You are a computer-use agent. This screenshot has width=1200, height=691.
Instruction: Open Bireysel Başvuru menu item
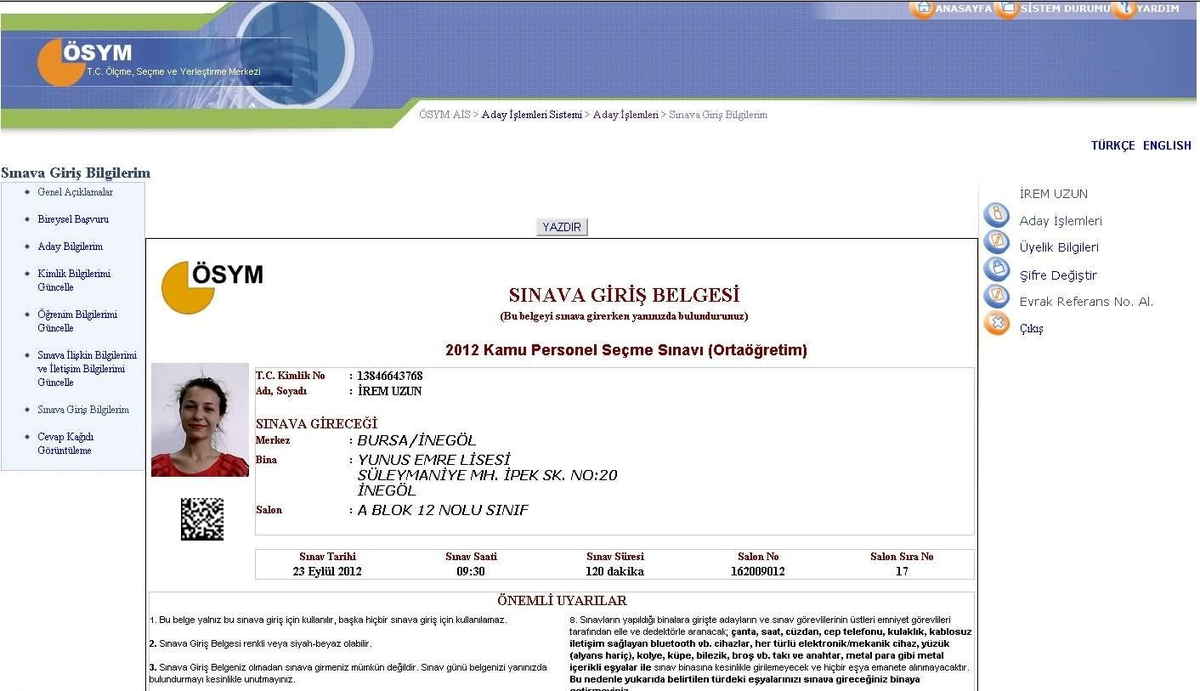pos(73,219)
